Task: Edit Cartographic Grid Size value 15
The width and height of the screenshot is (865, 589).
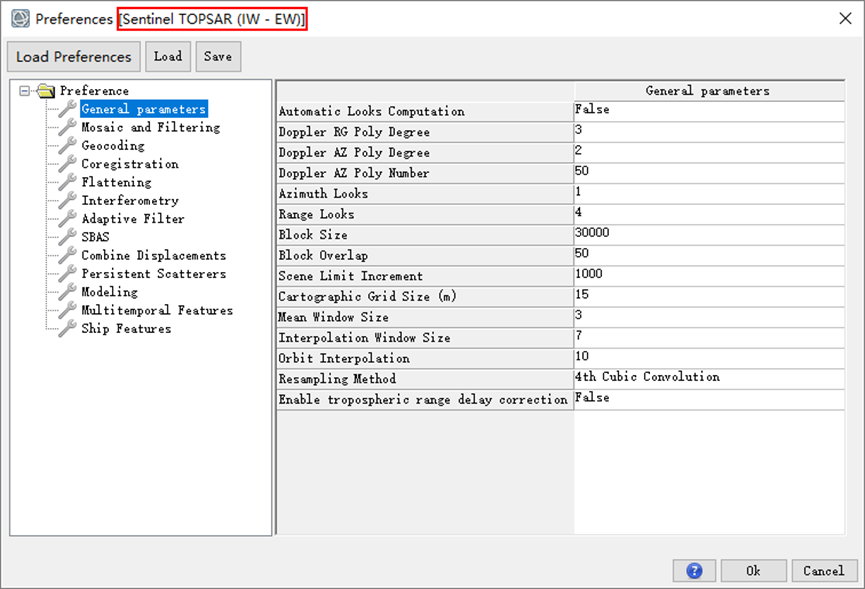Action: pos(709,296)
